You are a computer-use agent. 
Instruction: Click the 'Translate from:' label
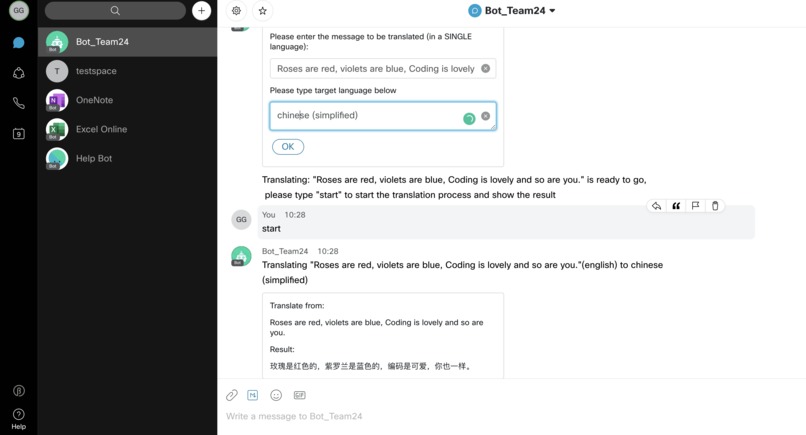click(x=297, y=305)
